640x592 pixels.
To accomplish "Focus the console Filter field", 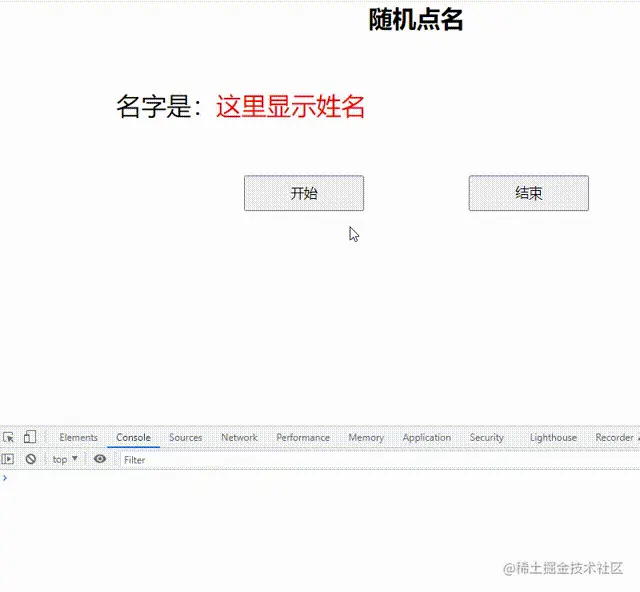I will [380, 460].
